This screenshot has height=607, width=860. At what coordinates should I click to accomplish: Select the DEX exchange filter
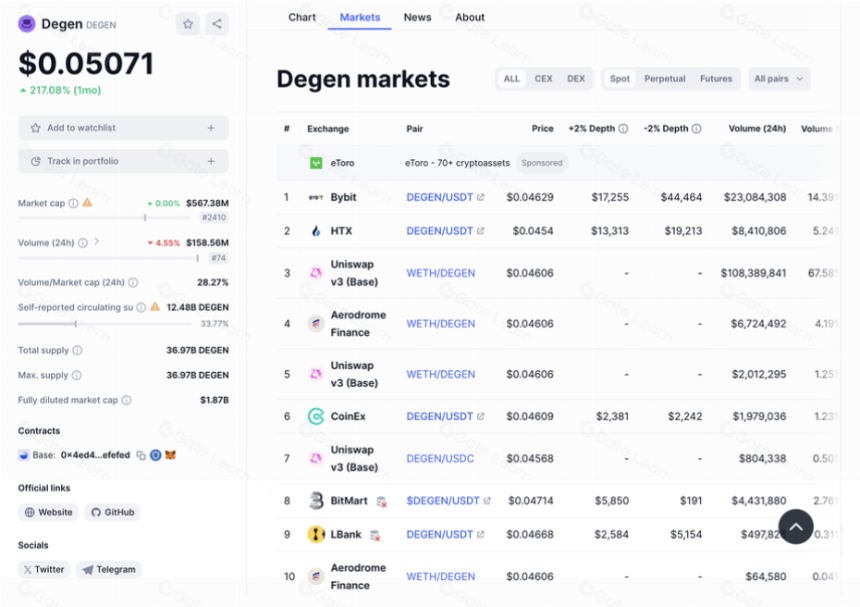pos(576,79)
